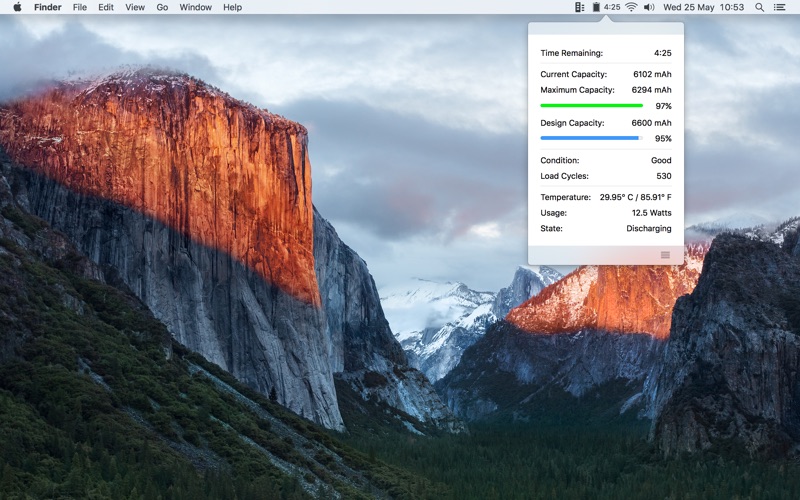Click the volume speaker icon

pos(649,7)
